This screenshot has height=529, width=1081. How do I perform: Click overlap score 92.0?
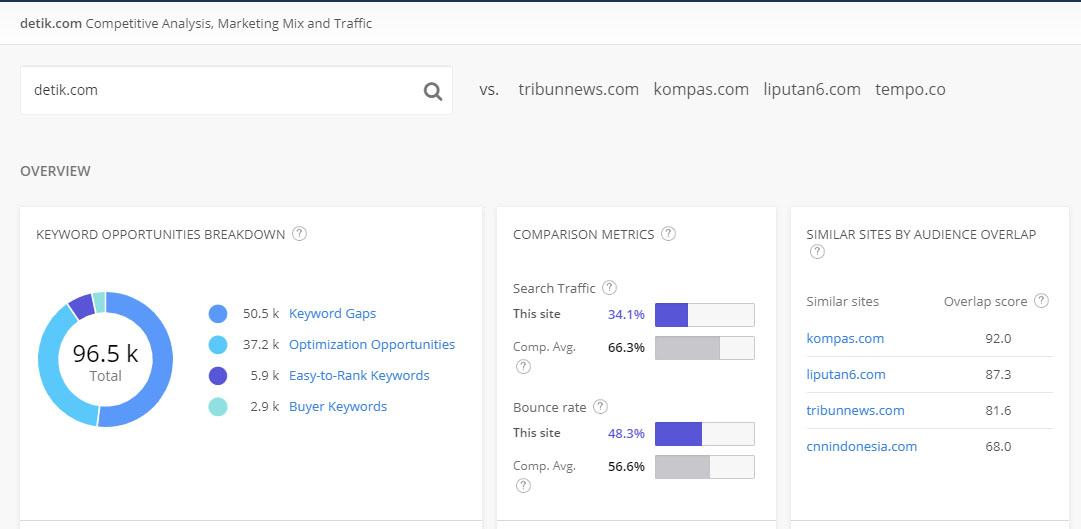point(998,339)
